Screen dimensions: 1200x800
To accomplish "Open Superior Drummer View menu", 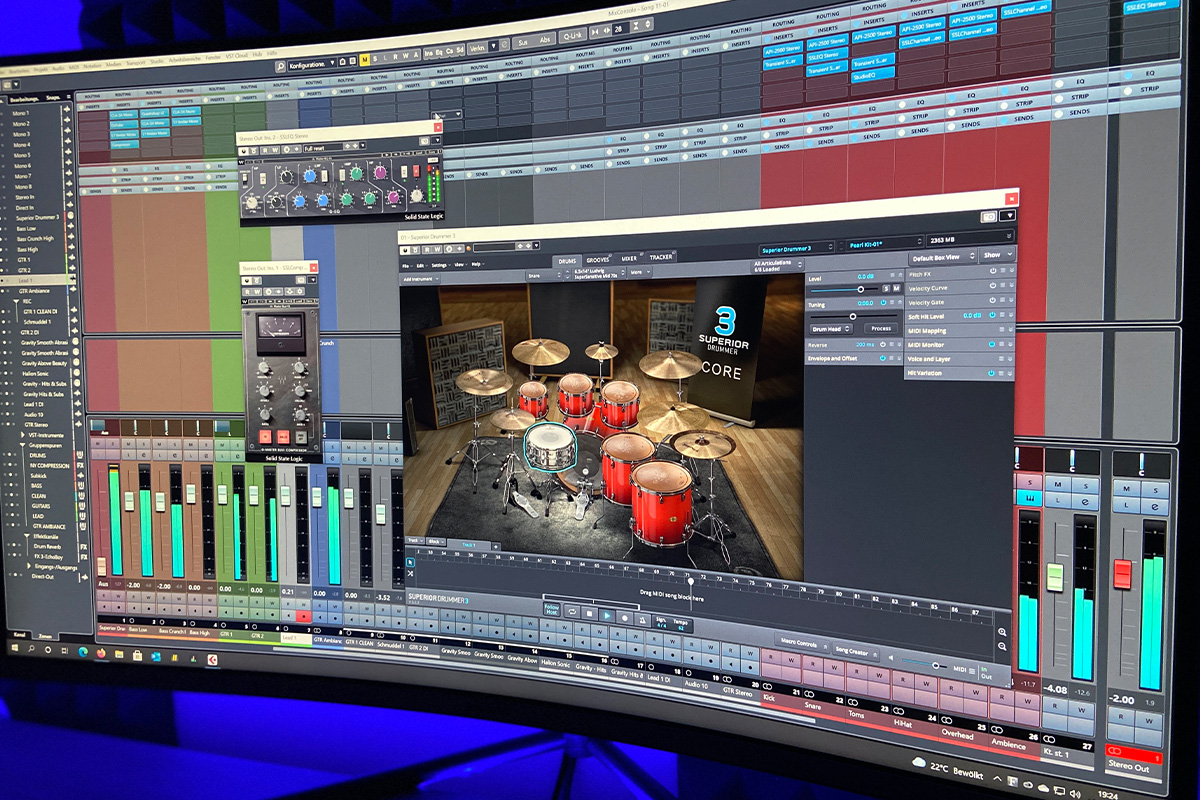I will pyautogui.click(x=459, y=265).
